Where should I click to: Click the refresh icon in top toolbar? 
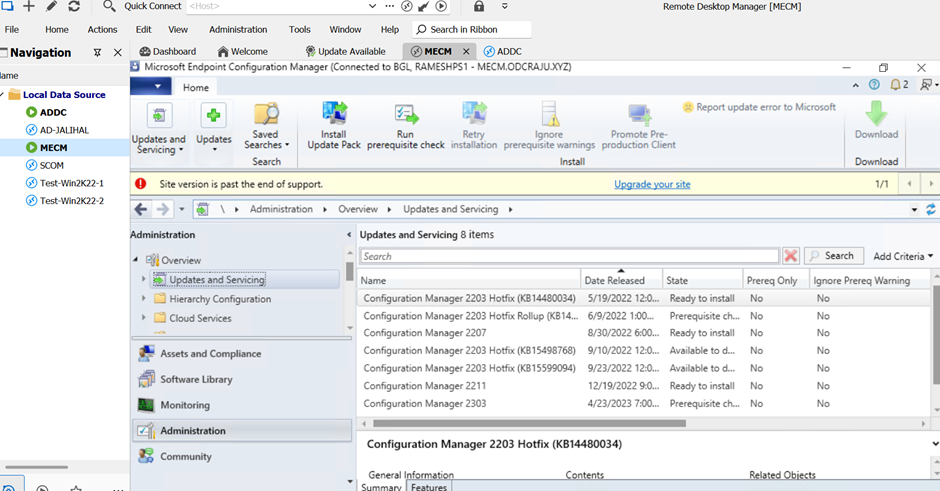tap(74, 6)
